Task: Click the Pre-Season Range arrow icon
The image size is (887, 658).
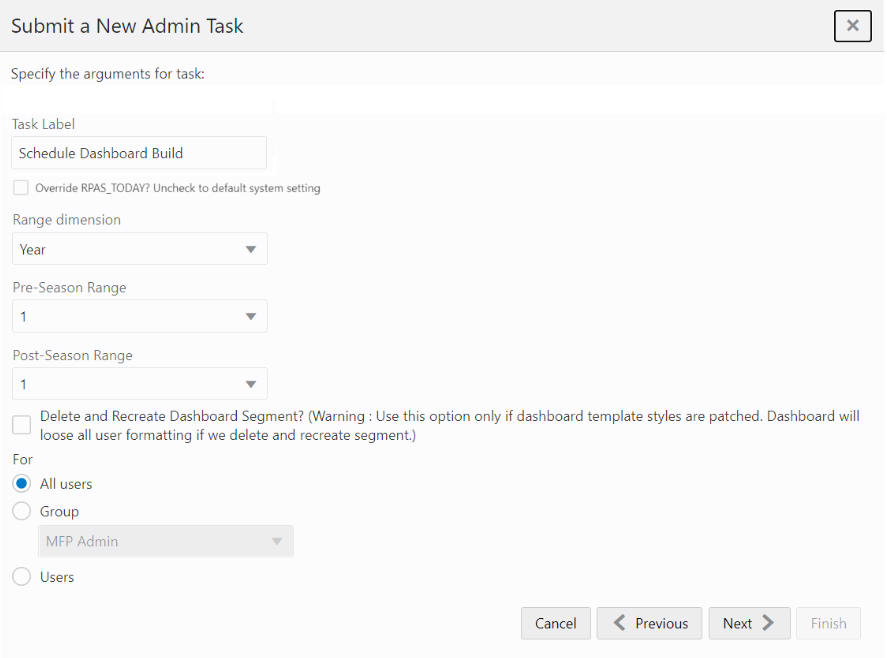Action: pyautogui.click(x=251, y=317)
